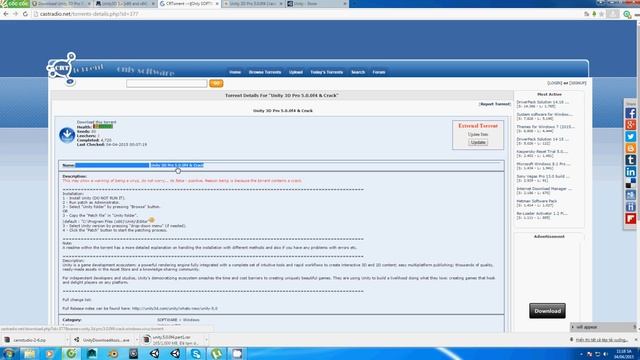640x360 pixels.
Task: Open the media player taskbar icon
Action: pos(50,353)
